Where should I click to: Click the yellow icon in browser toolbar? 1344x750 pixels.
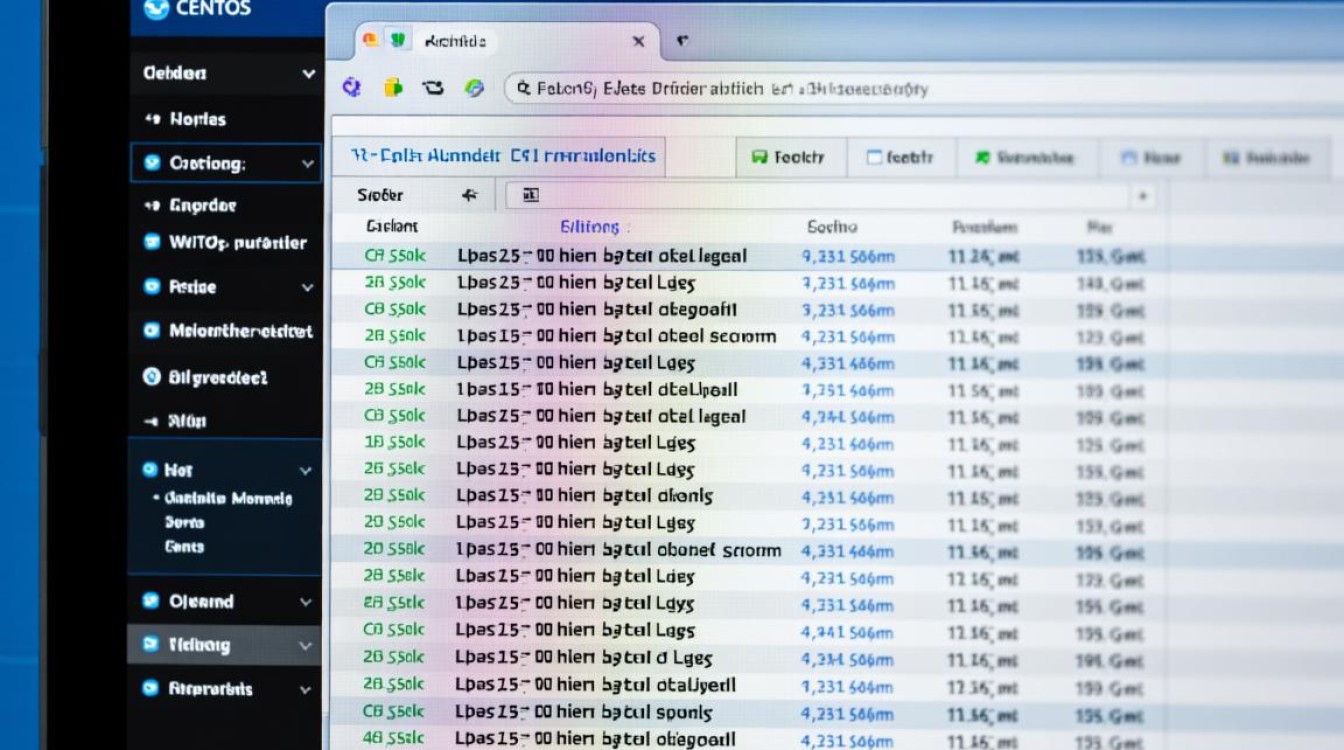pyautogui.click(x=393, y=88)
